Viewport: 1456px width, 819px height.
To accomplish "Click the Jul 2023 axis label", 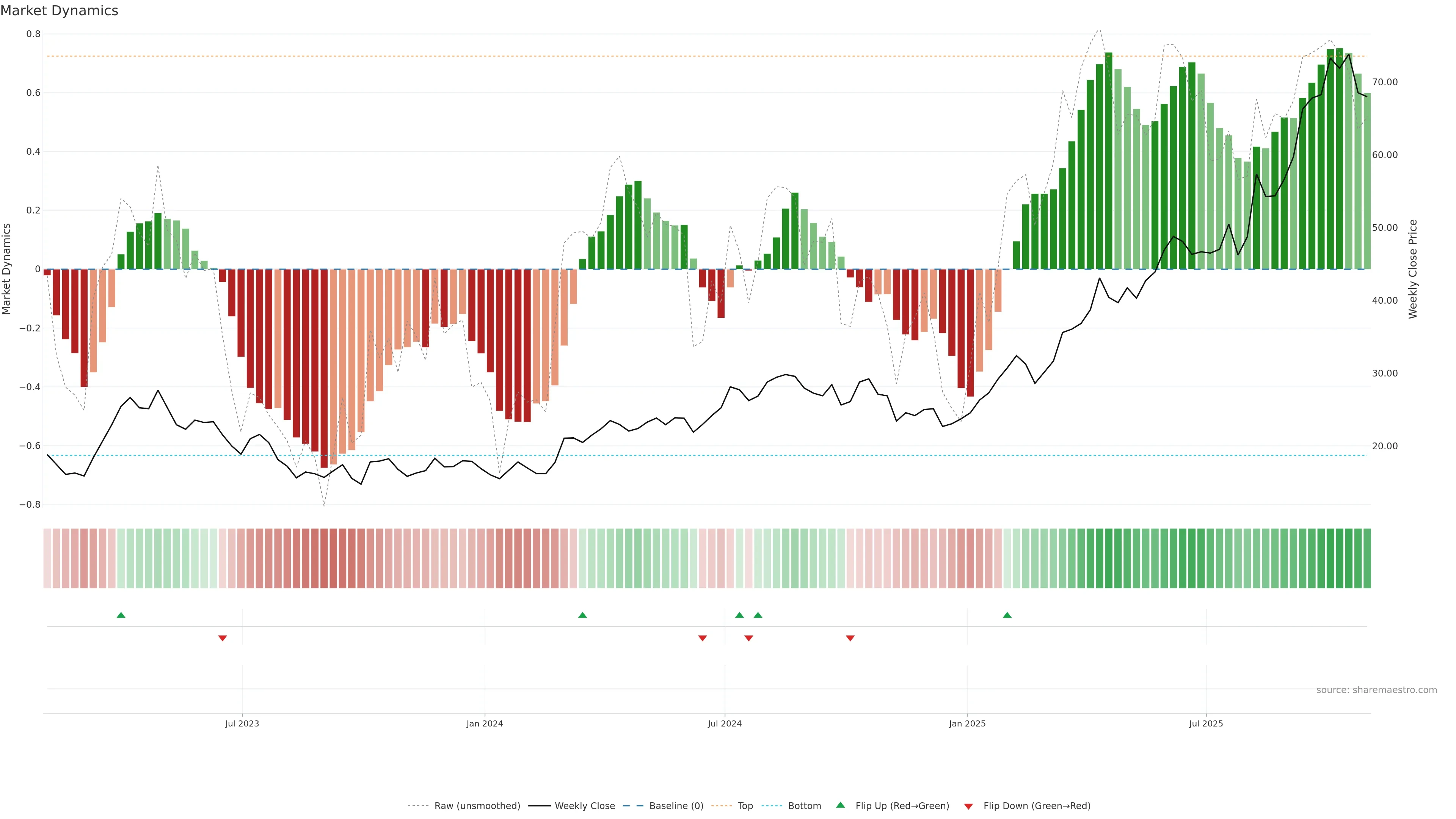I will click(x=242, y=723).
